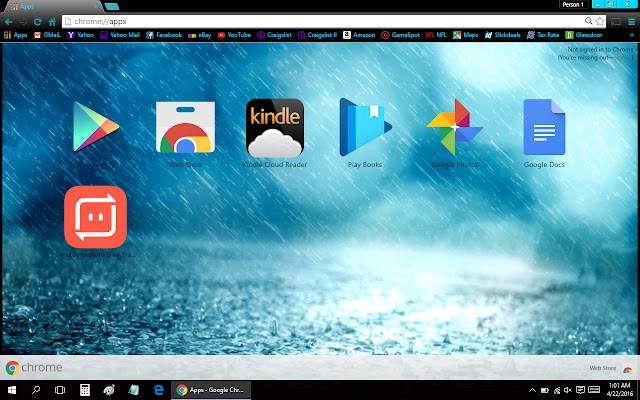
Task: Click the sign in link
Action: coord(624,58)
